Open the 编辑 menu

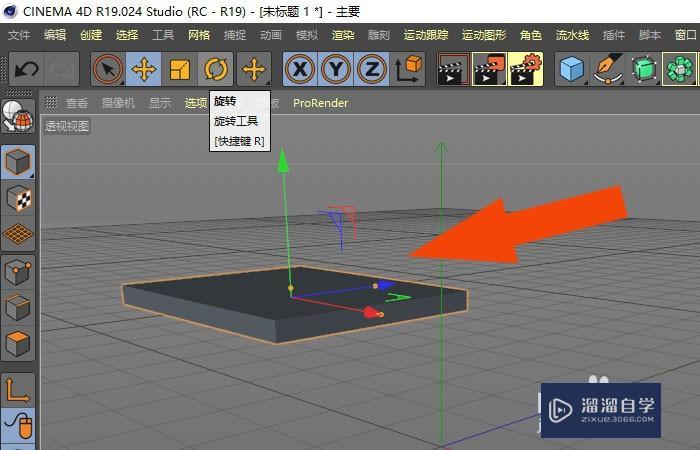[x=55, y=35]
